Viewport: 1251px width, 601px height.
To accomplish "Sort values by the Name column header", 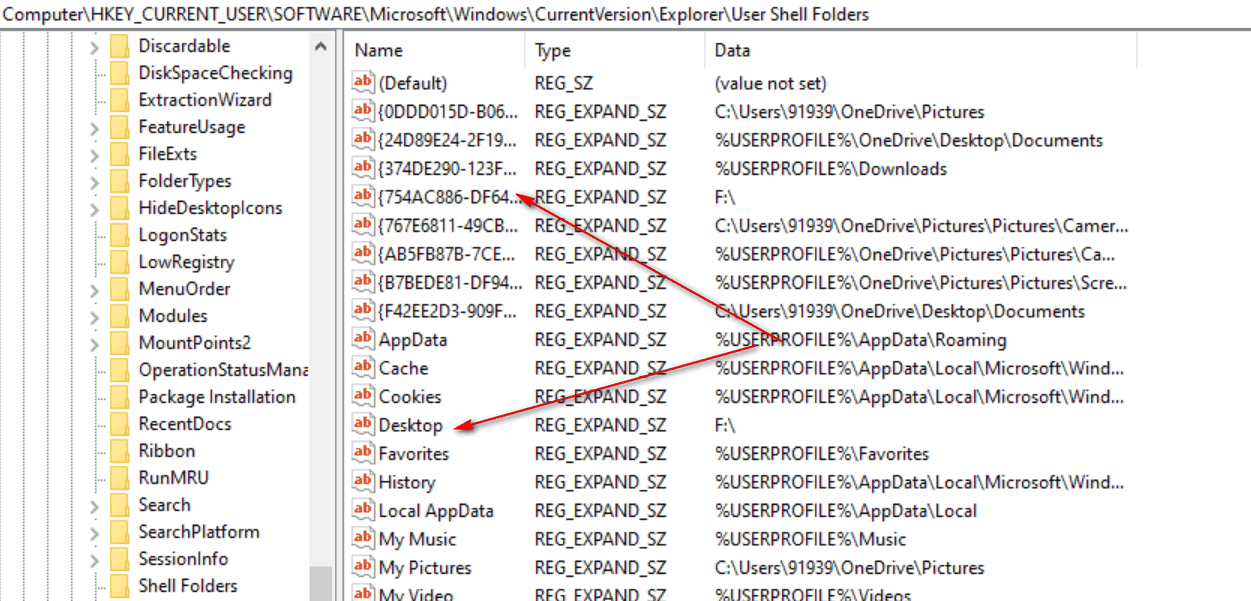I will (434, 50).
